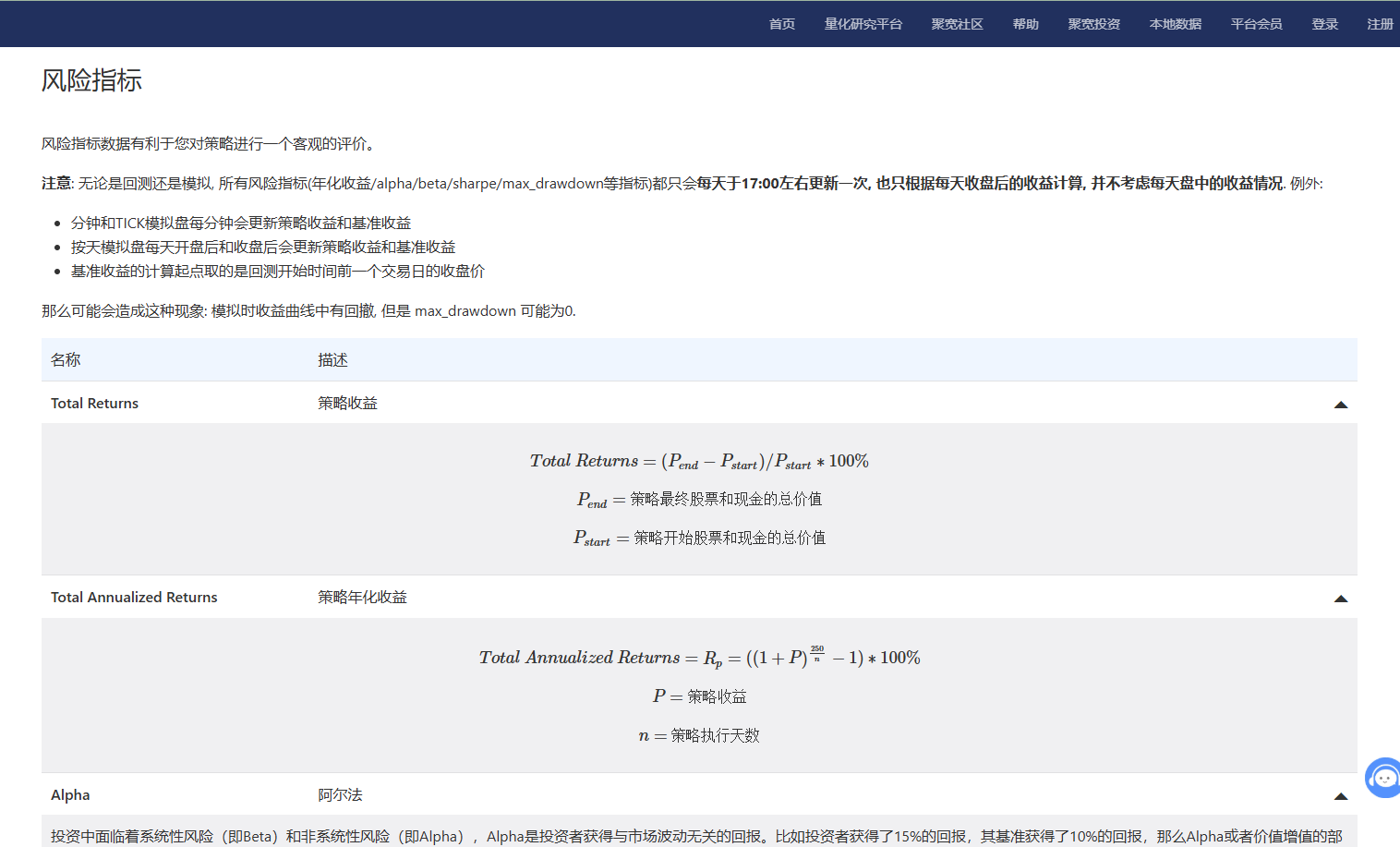Image resolution: width=1400 pixels, height=847 pixels.
Task: Click the Alpha row title
Action: (x=70, y=795)
